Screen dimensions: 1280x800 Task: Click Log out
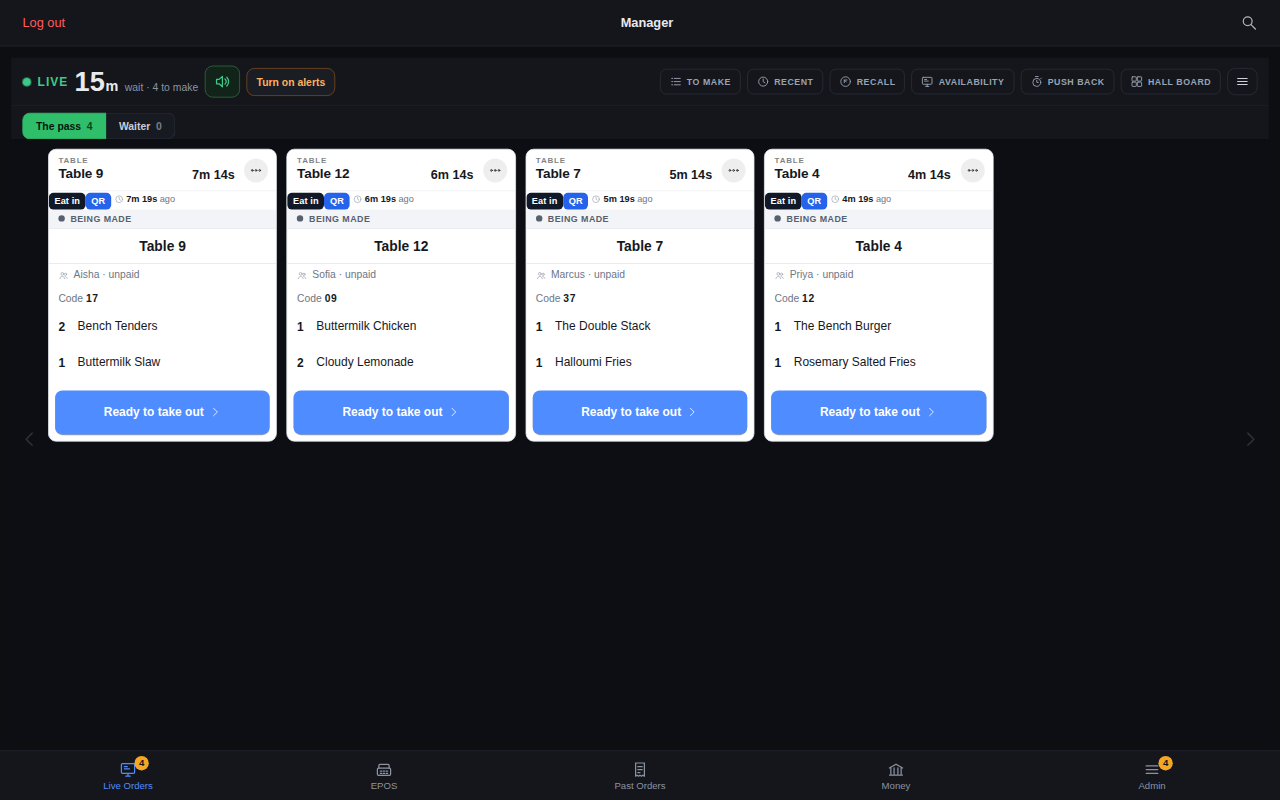[x=44, y=23]
